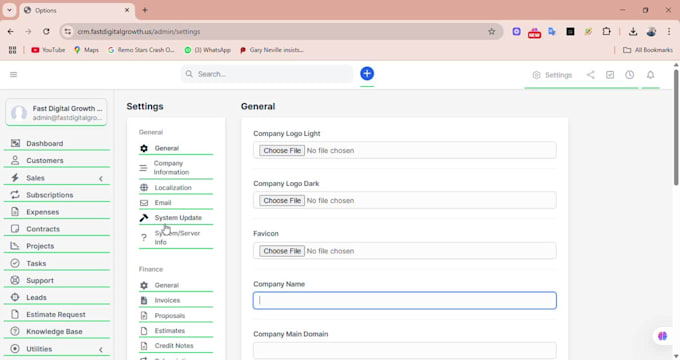Screen dimensions: 680x360
Task: Click the Knowledge Base question icon
Action: click(15, 331)
